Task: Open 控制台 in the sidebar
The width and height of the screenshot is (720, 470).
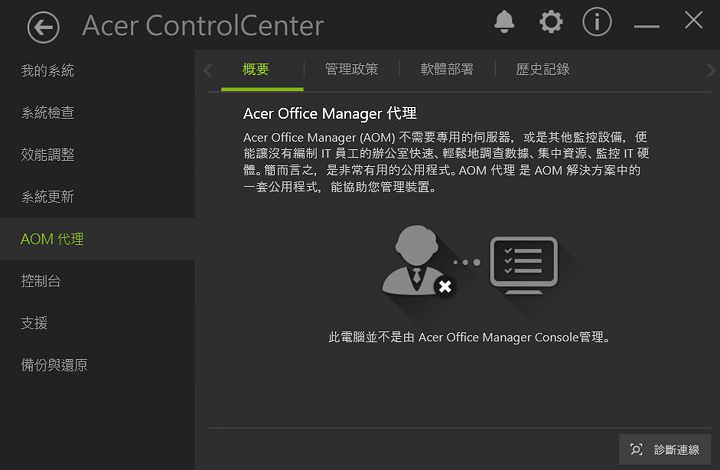Action: point(41,281)
